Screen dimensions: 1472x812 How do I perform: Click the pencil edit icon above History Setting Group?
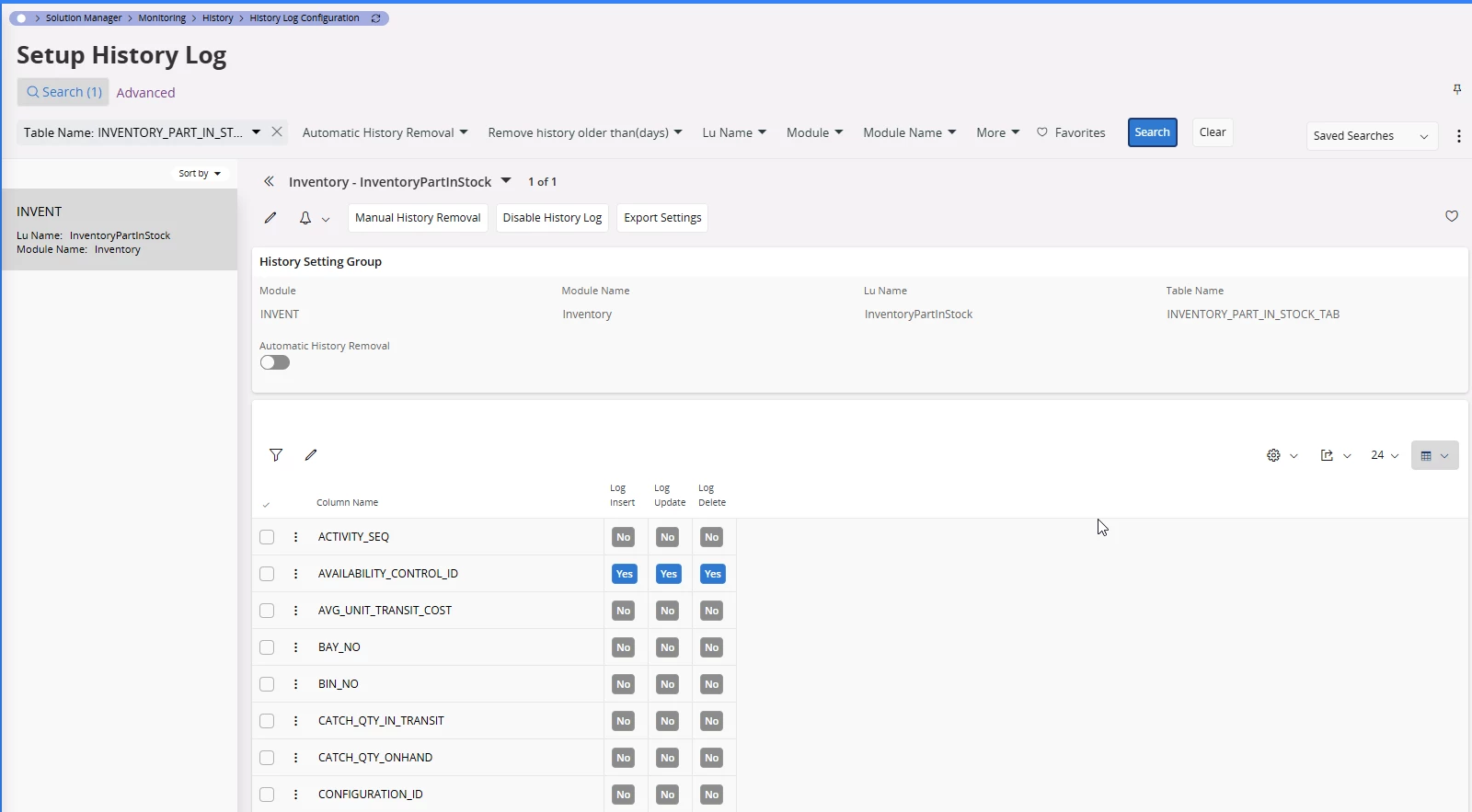pyautogui.click(x=270, y=218)
